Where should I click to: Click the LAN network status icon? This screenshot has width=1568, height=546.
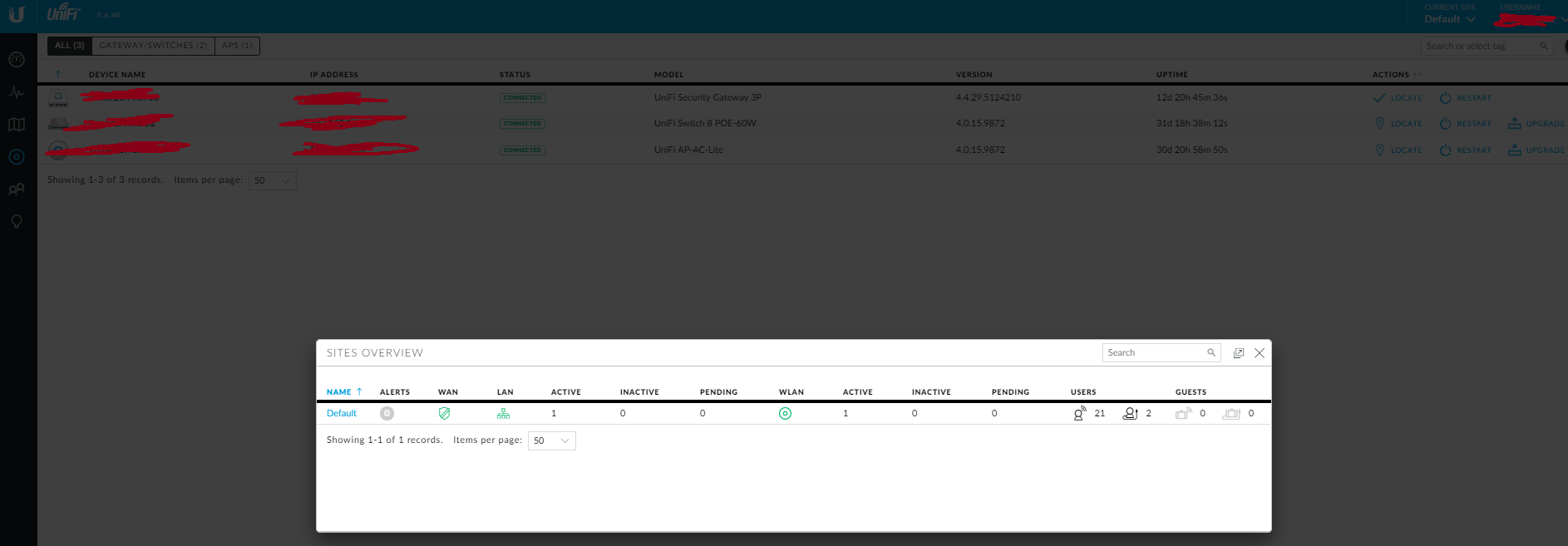click(x=503, y=413)
